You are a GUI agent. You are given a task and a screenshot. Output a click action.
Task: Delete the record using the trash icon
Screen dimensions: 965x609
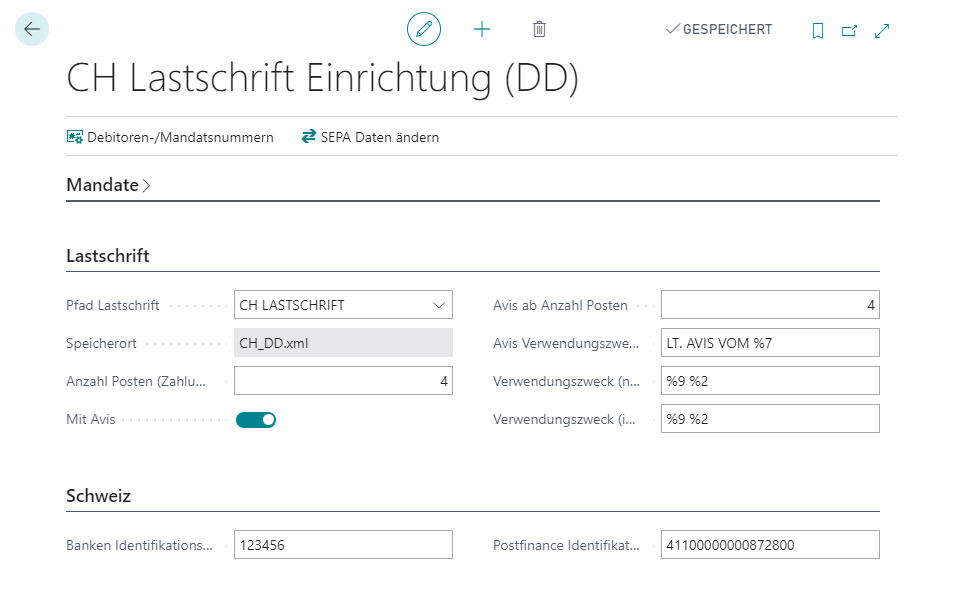coord(539,29)
